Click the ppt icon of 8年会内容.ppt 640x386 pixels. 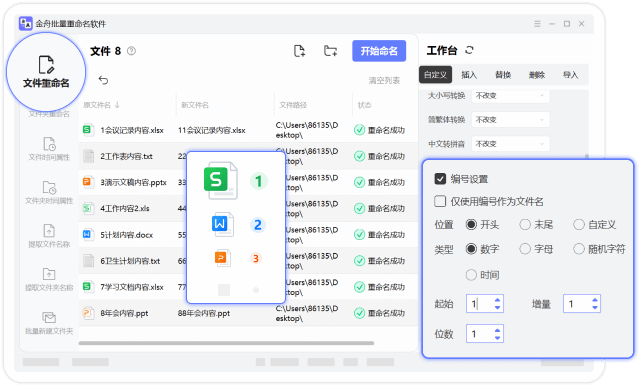coord(88,313)
